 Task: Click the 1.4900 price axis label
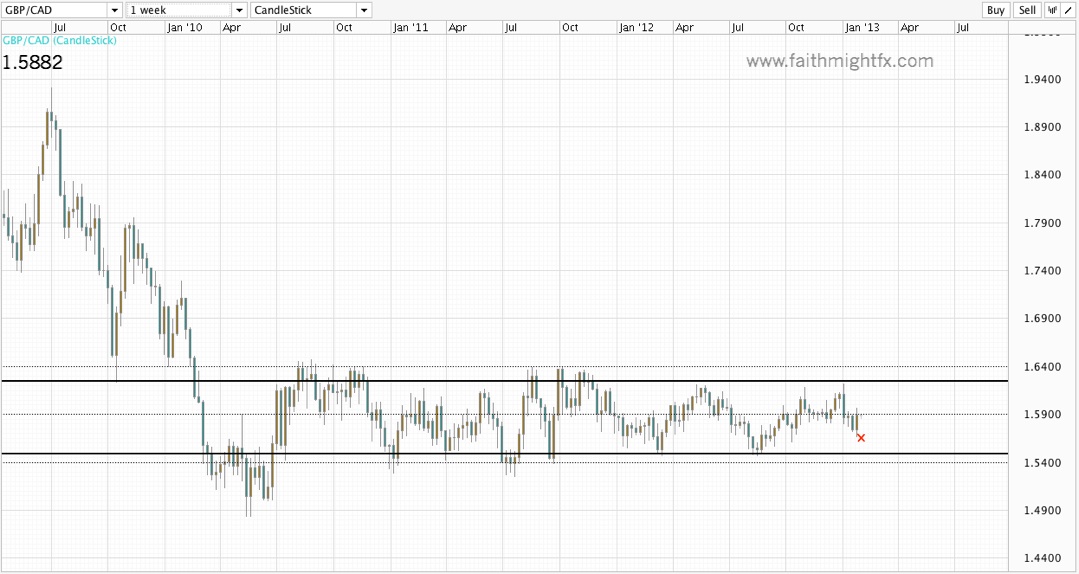[x=1042, y=510]
